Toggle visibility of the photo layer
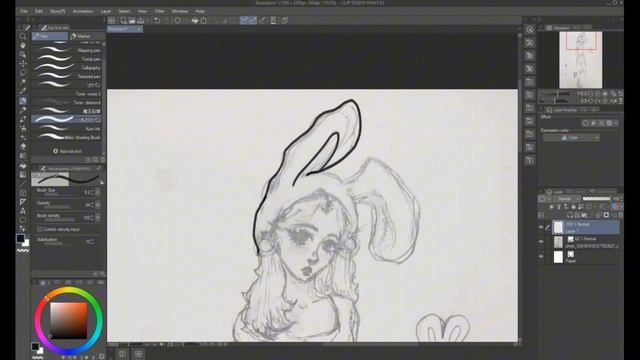This screenshot has width=640, height=360. pos(541,242)
